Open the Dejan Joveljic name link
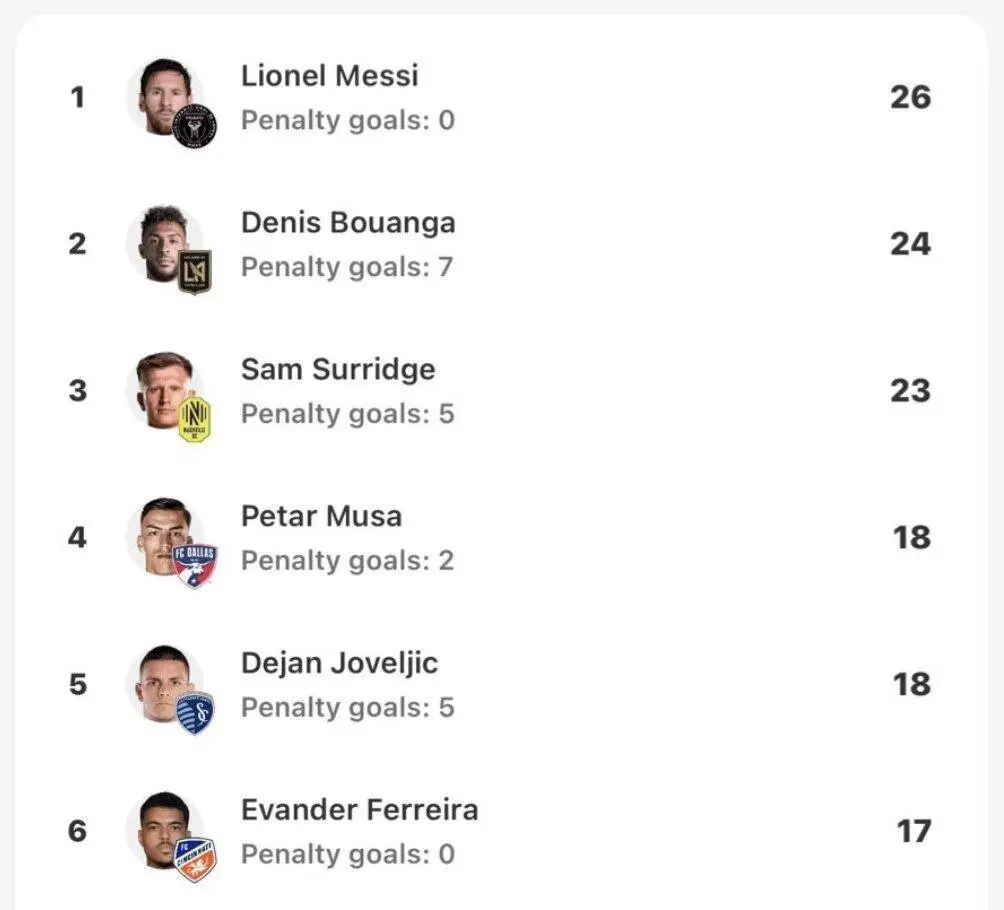This screenshot has height=910, width=1004. 339,663
